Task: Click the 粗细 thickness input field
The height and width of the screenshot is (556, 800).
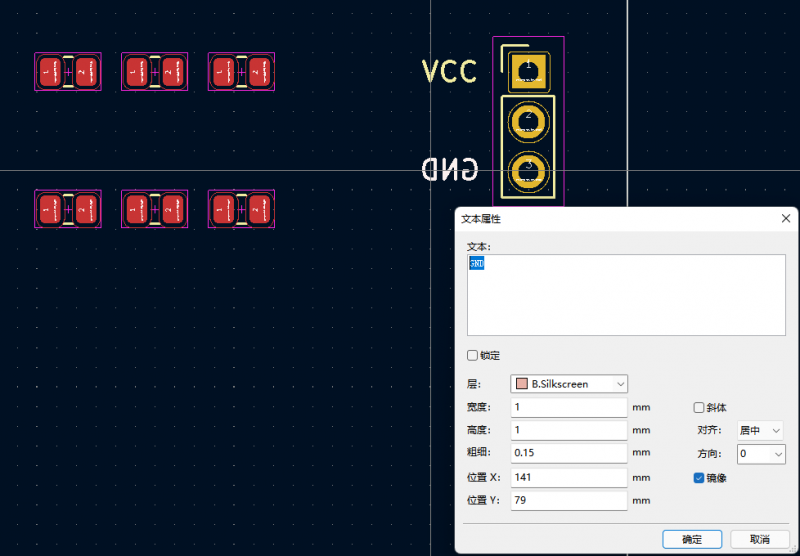Action: (569, 453)
